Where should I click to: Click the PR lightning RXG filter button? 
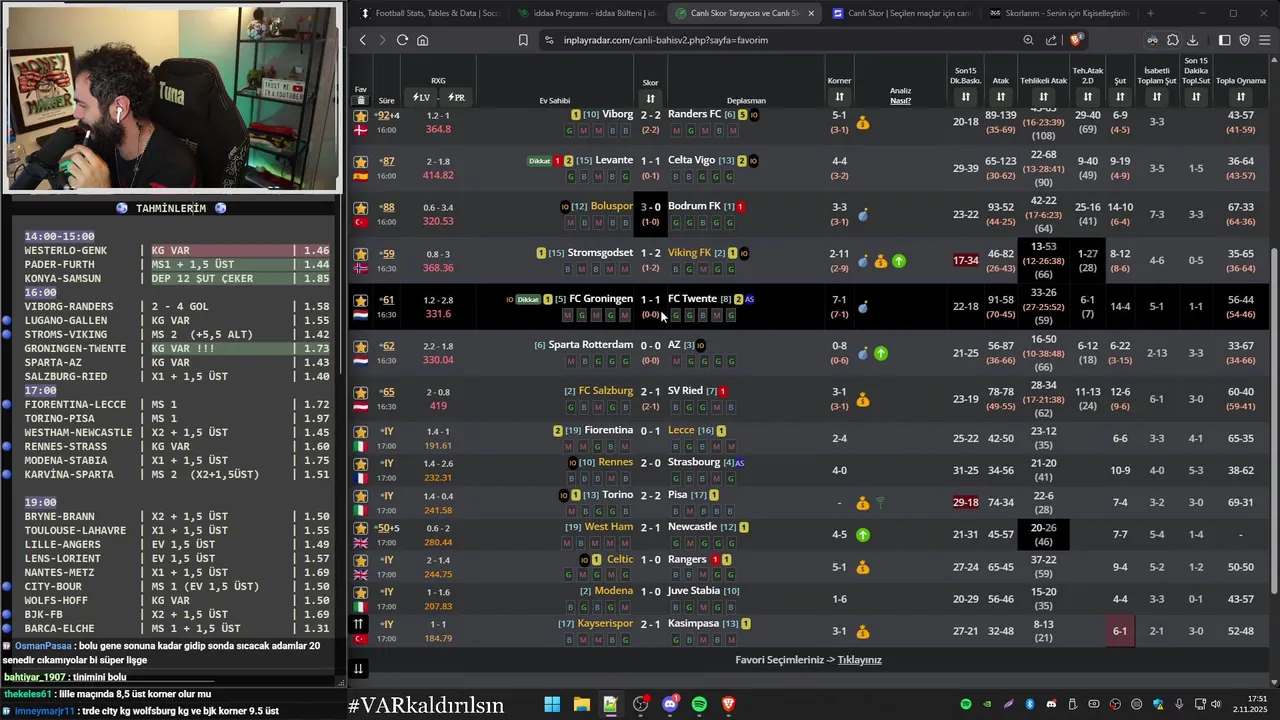coord(456,97)
